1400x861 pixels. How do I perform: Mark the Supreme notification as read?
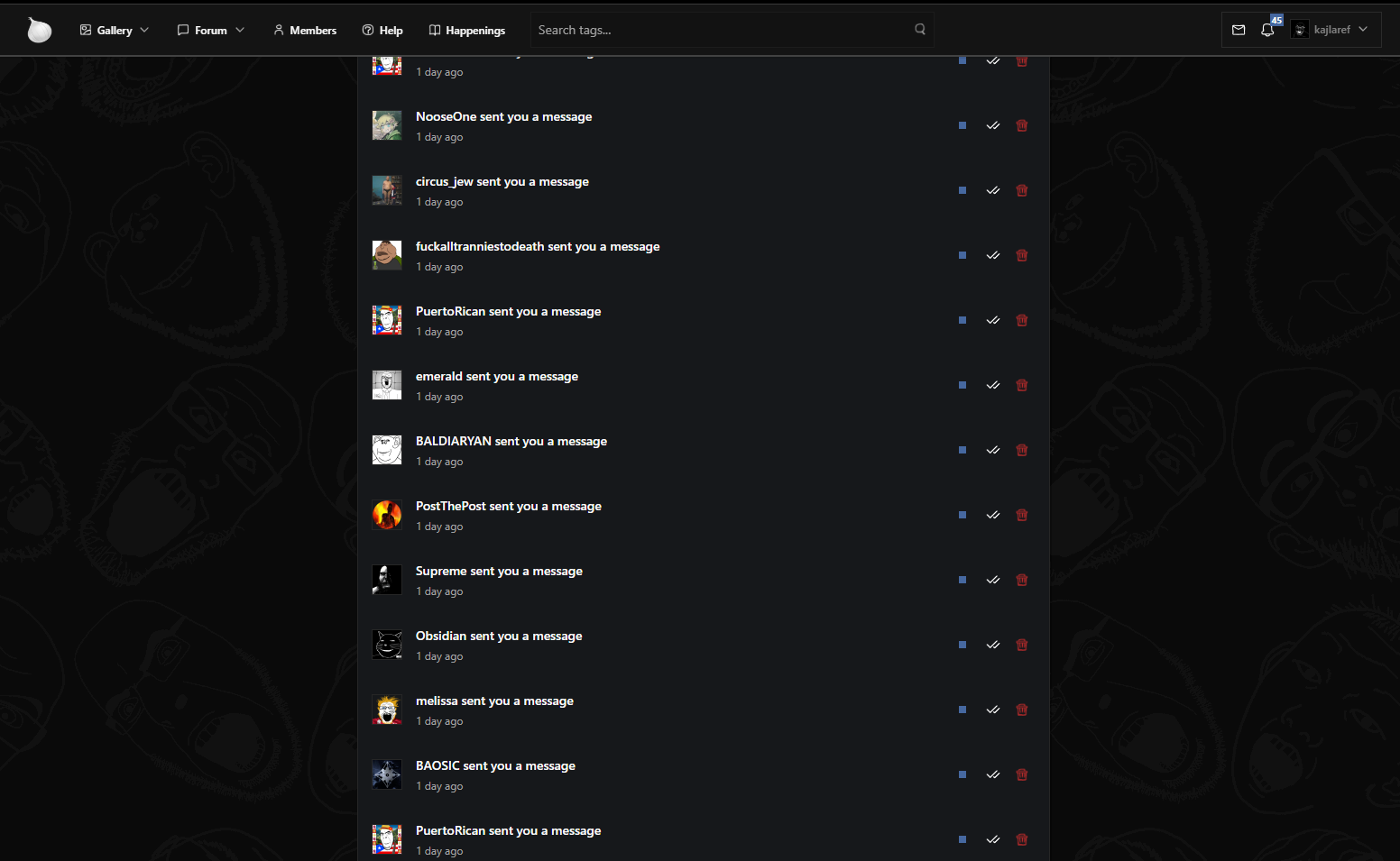tap(993, 580)
